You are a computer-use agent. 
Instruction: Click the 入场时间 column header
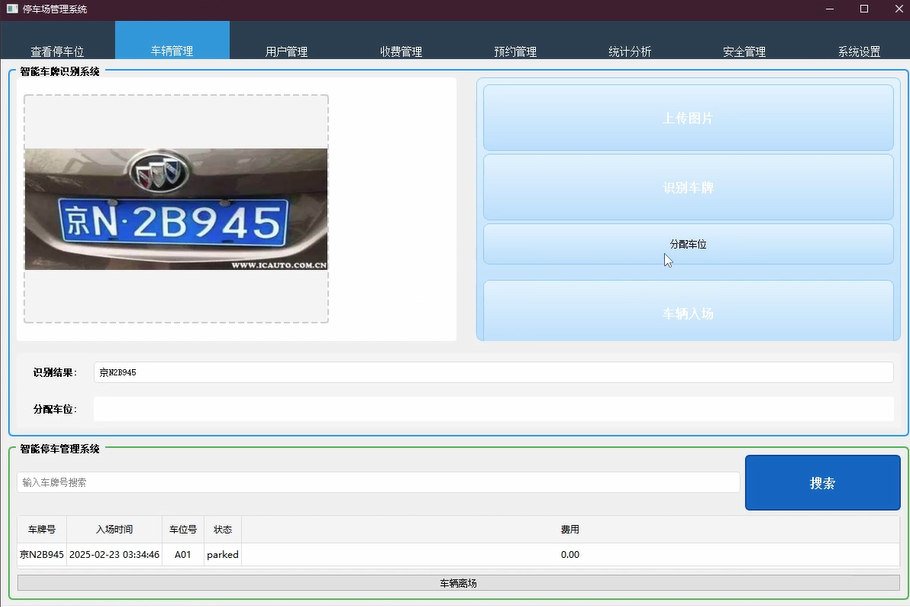coord(114,529)
